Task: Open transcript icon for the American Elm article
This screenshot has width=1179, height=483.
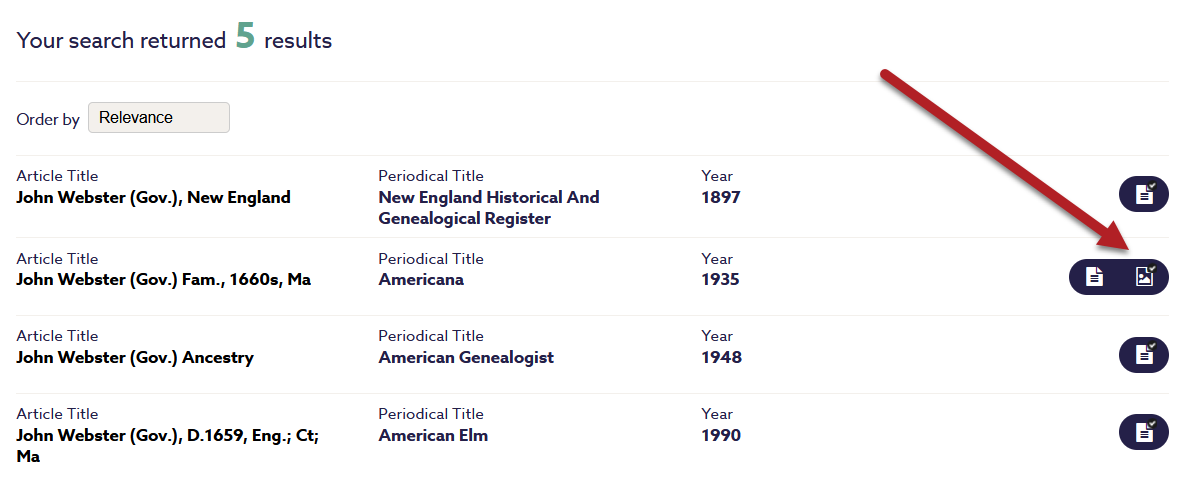Action: (x=1144, y=432)
